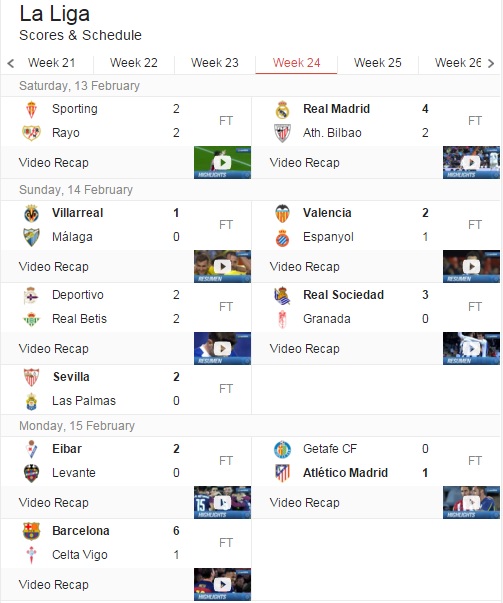Play the Villarreal vs Málaga video recap

point(222,267)
